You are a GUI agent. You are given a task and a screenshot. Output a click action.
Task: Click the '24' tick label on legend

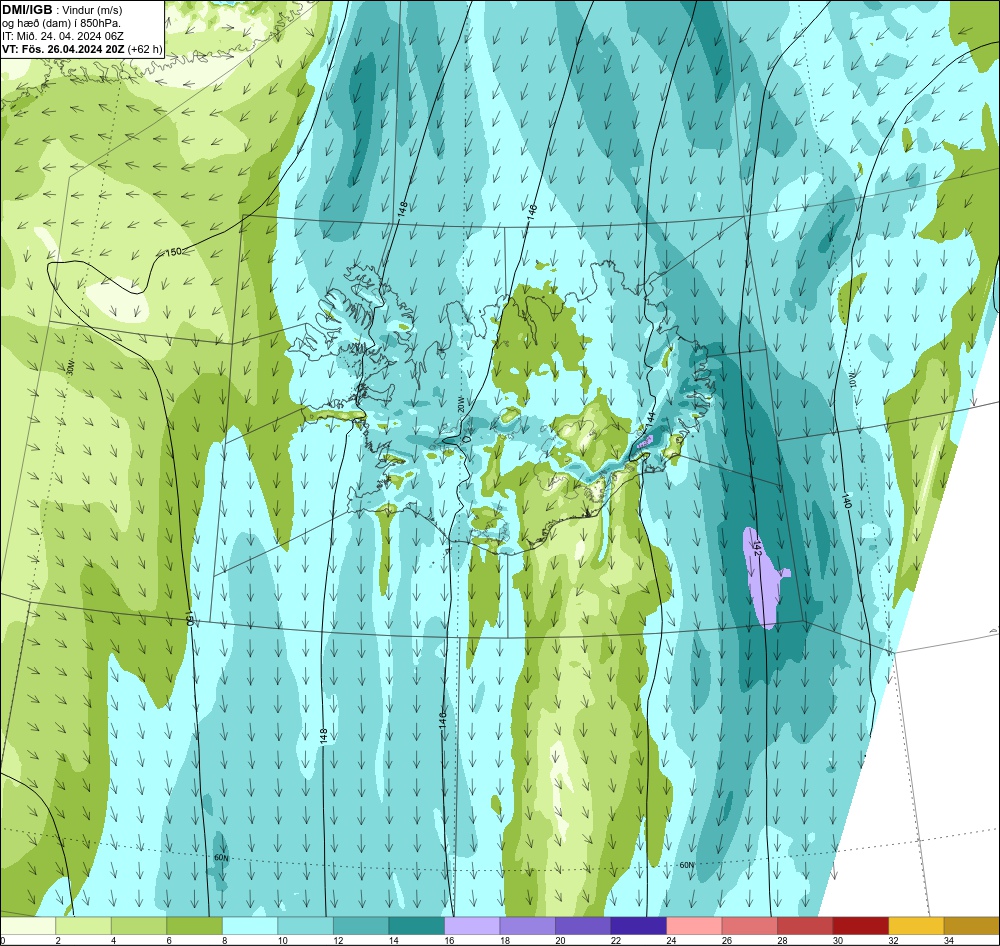coord(672,940)
